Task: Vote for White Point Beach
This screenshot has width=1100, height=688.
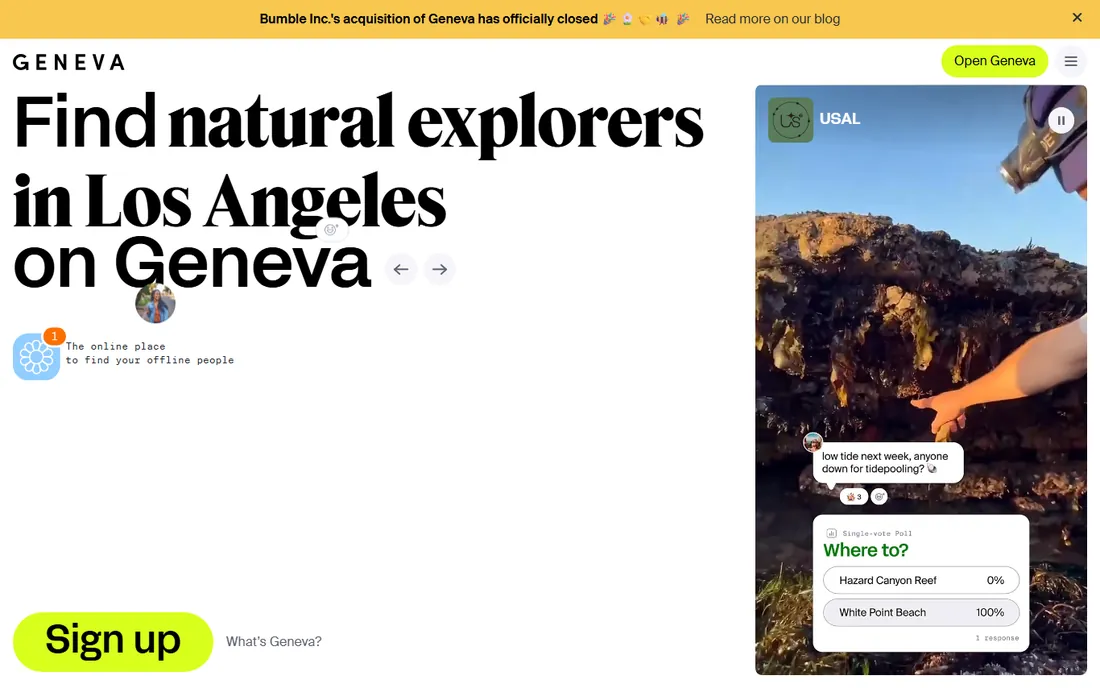Action: tap(921, 612)
